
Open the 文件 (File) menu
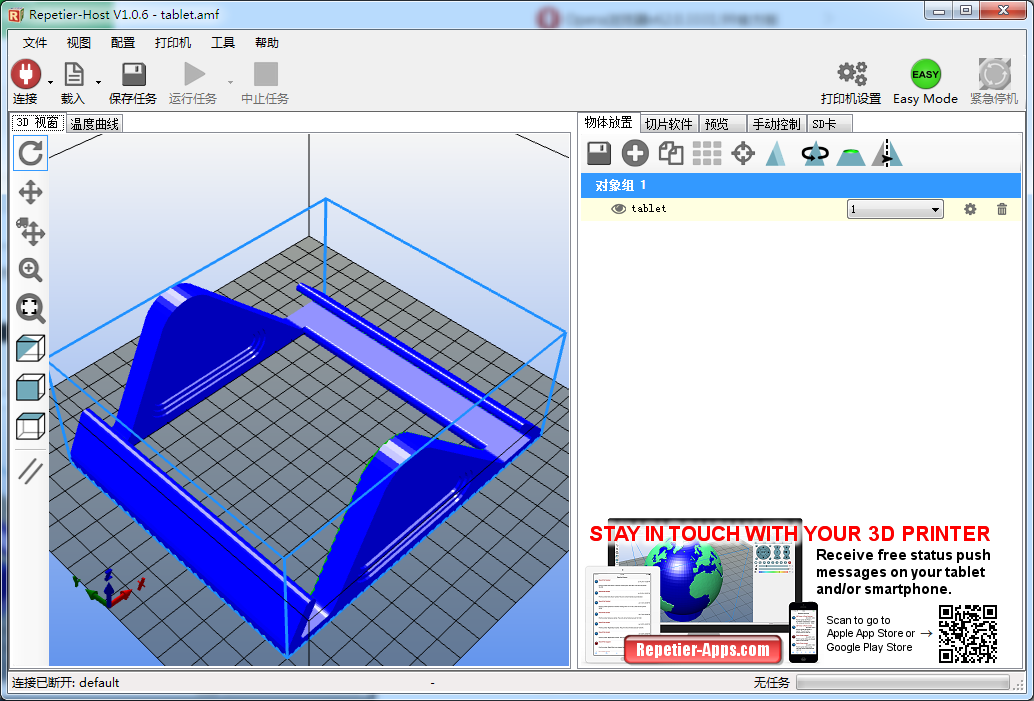pos(35,43)
